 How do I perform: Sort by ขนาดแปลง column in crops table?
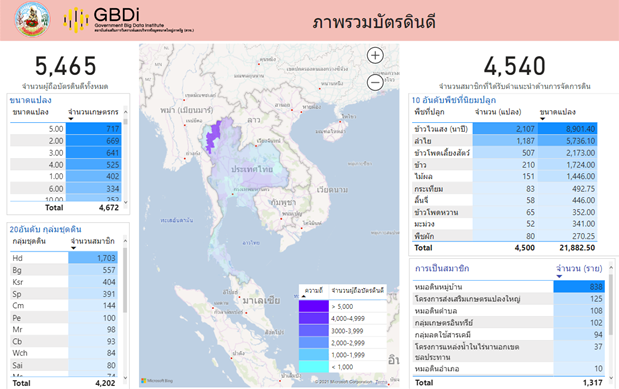click(x=558, y=112)
